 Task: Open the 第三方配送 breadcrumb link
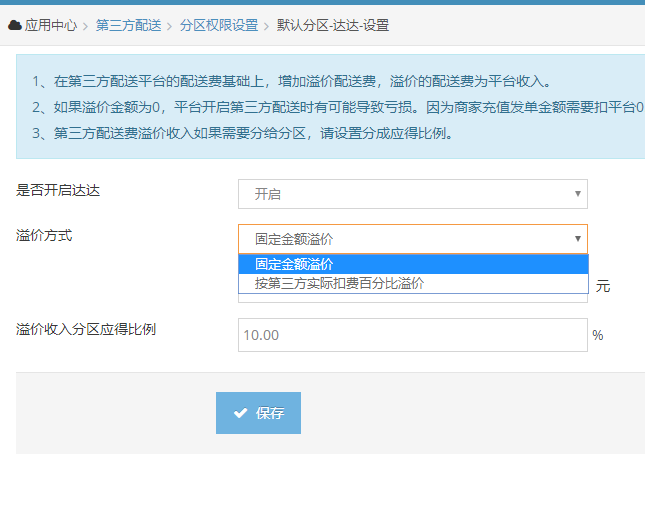(128, 25)
